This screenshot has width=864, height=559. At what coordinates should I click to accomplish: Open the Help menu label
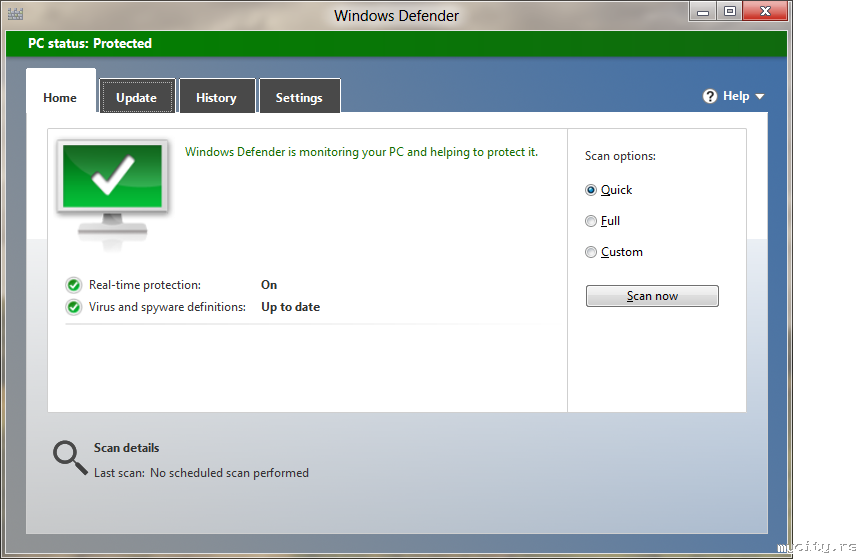click(x=736, y=96)
